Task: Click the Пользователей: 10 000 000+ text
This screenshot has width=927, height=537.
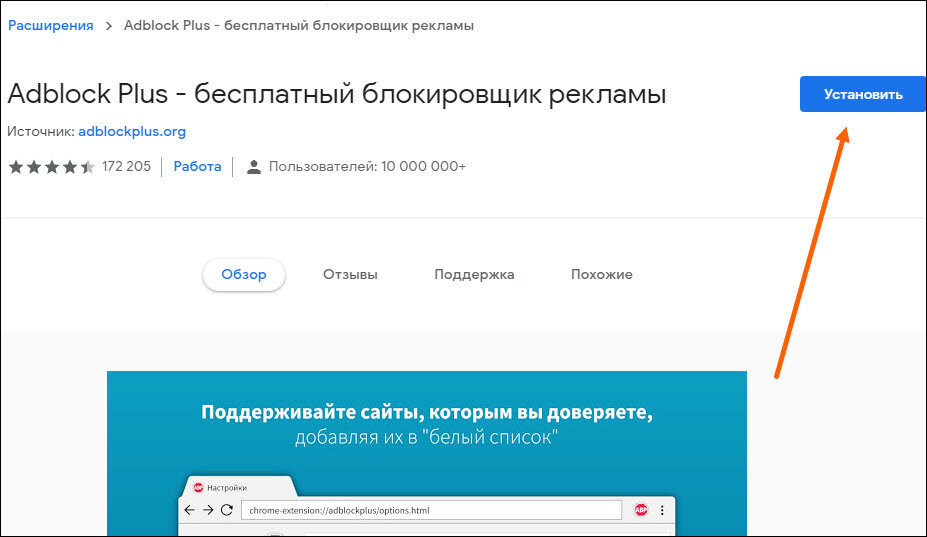Action: point(367,166)
